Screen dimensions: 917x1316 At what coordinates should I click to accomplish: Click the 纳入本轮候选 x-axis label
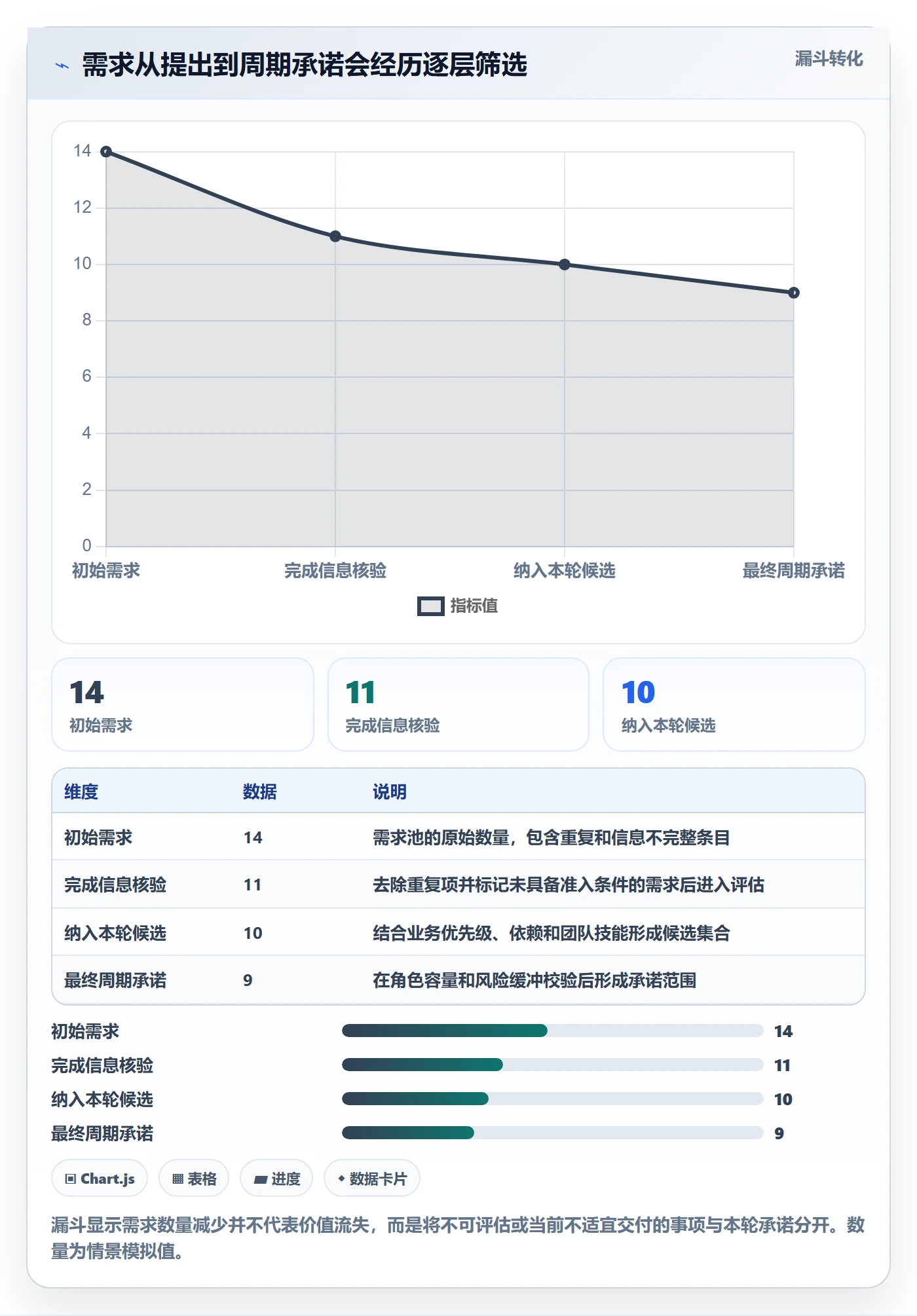[565, 571]
